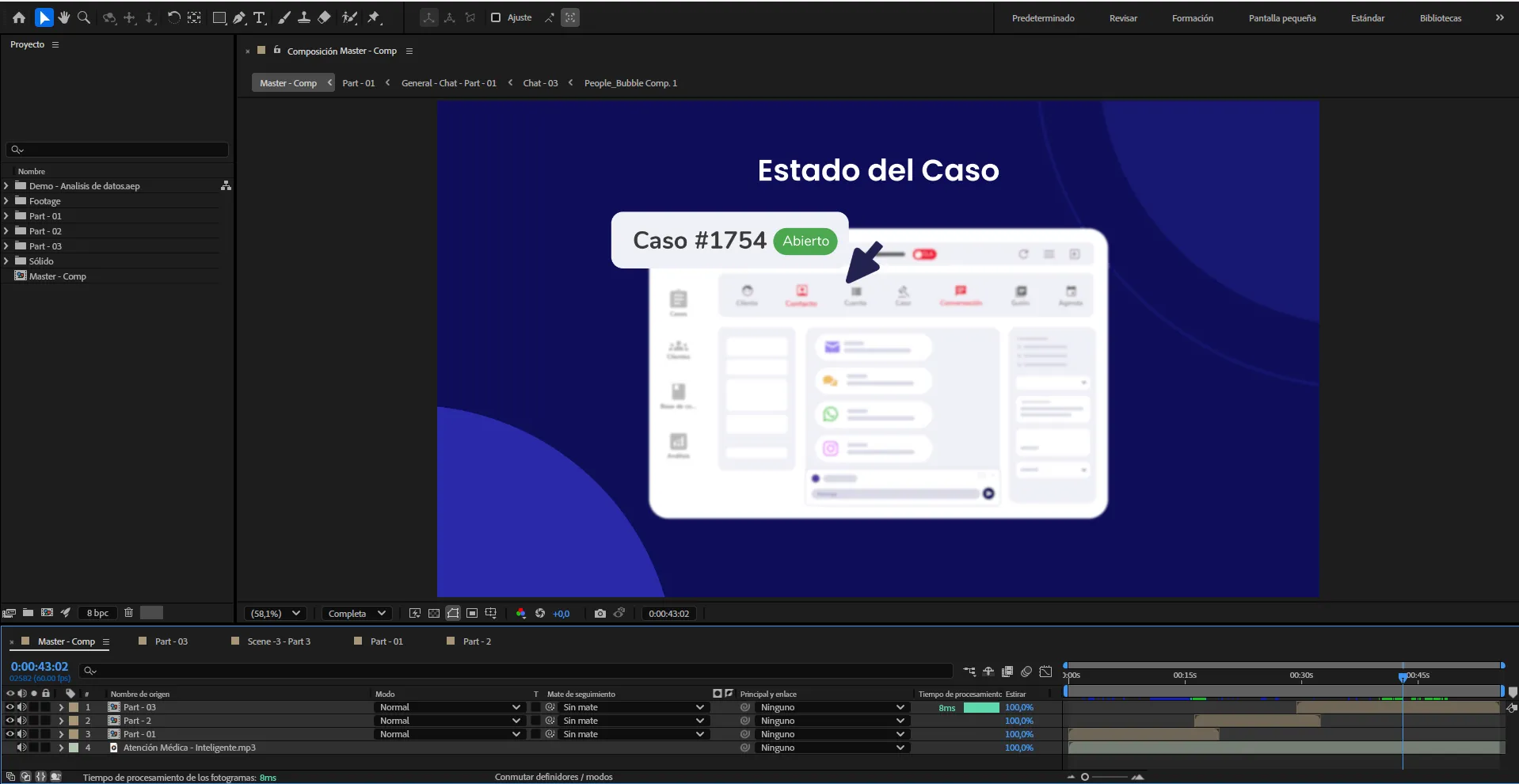
Task: Select the Pan Behind anchor point tool
Action: click(x=194, y=17)
